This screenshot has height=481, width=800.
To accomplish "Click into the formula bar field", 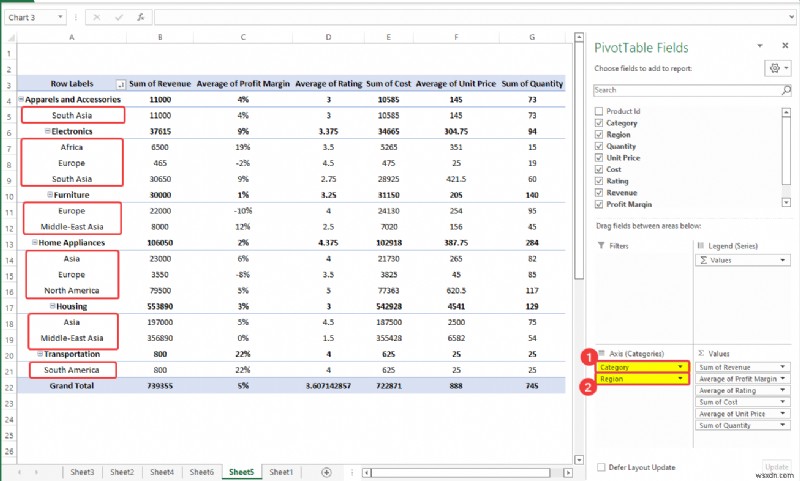I will coord(474,17).
